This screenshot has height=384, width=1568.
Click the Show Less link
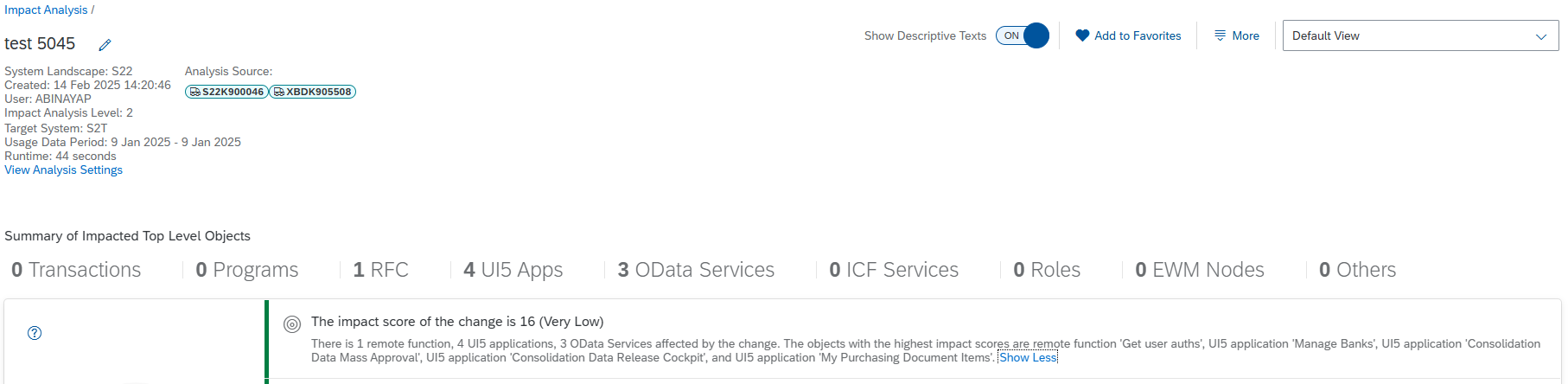[x=1028, y=357]
